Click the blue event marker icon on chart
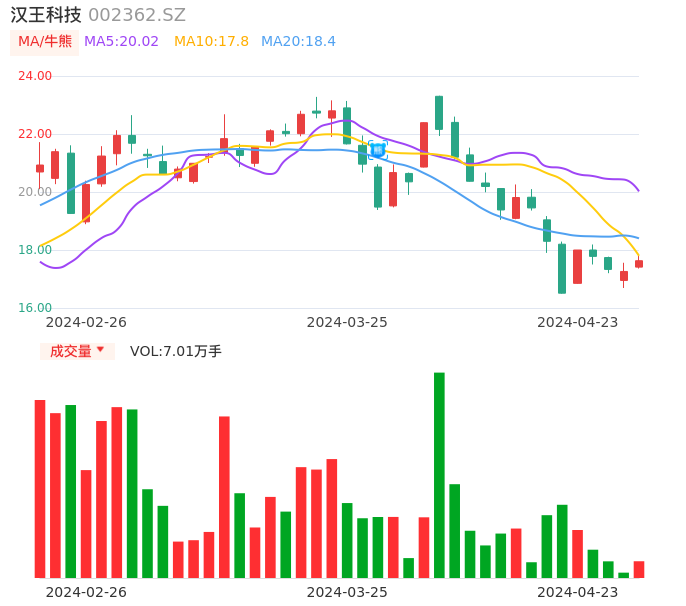The height and width of the screenshot is (606, 686). point(377,150)
